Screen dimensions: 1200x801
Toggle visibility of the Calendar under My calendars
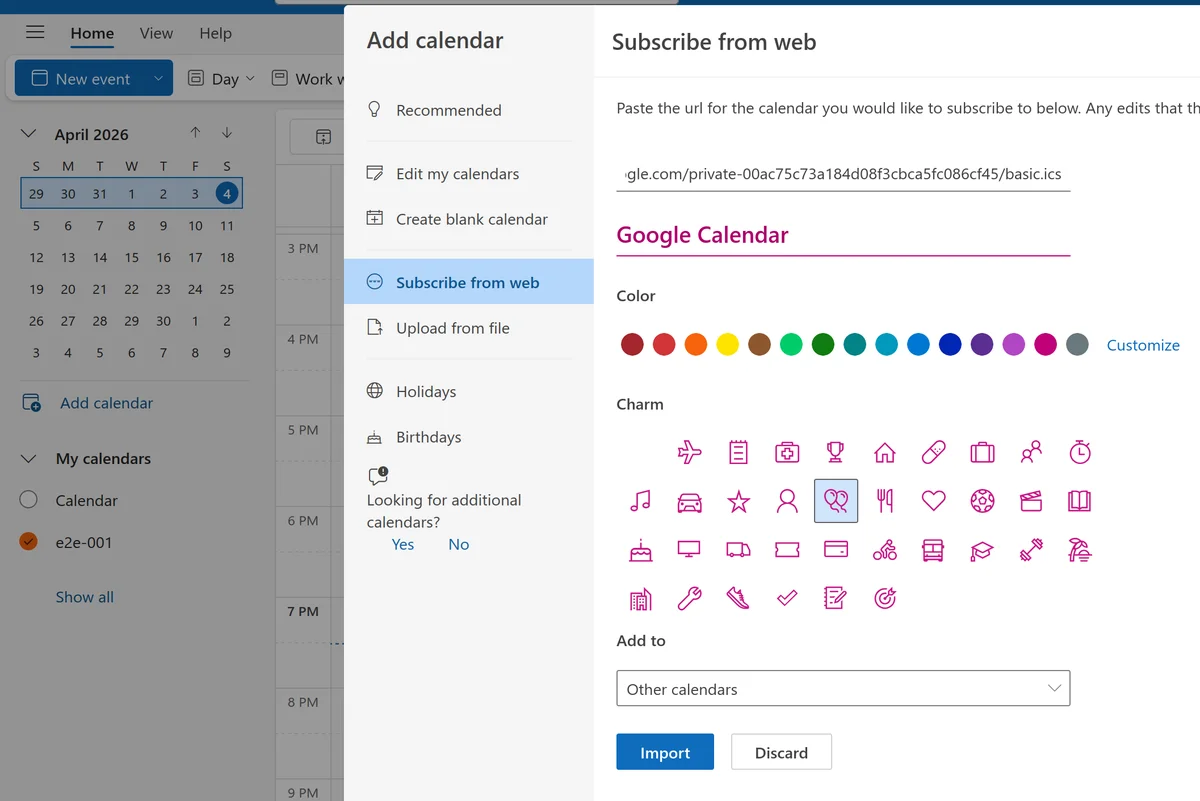point(27,500)
